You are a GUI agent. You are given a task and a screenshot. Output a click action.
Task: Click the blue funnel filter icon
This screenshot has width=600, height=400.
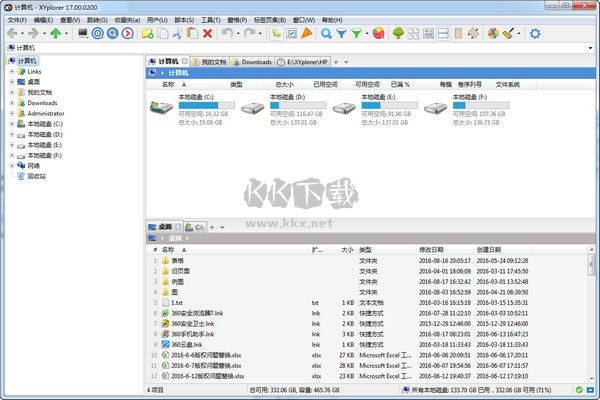point(341,34)
